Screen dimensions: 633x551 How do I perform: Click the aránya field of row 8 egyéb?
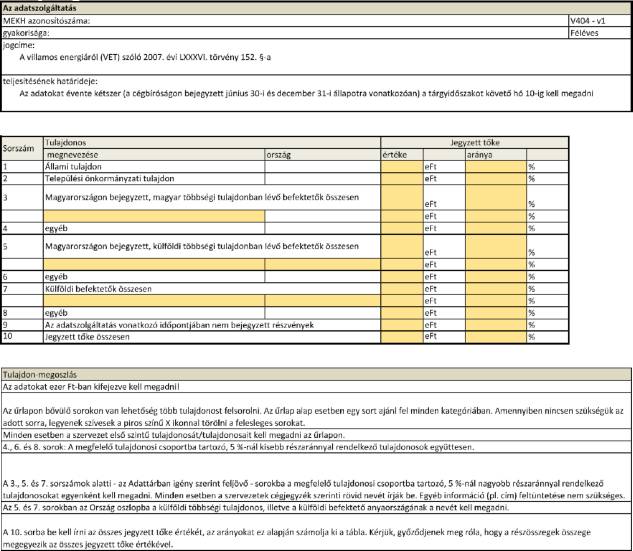pos(496,313)
